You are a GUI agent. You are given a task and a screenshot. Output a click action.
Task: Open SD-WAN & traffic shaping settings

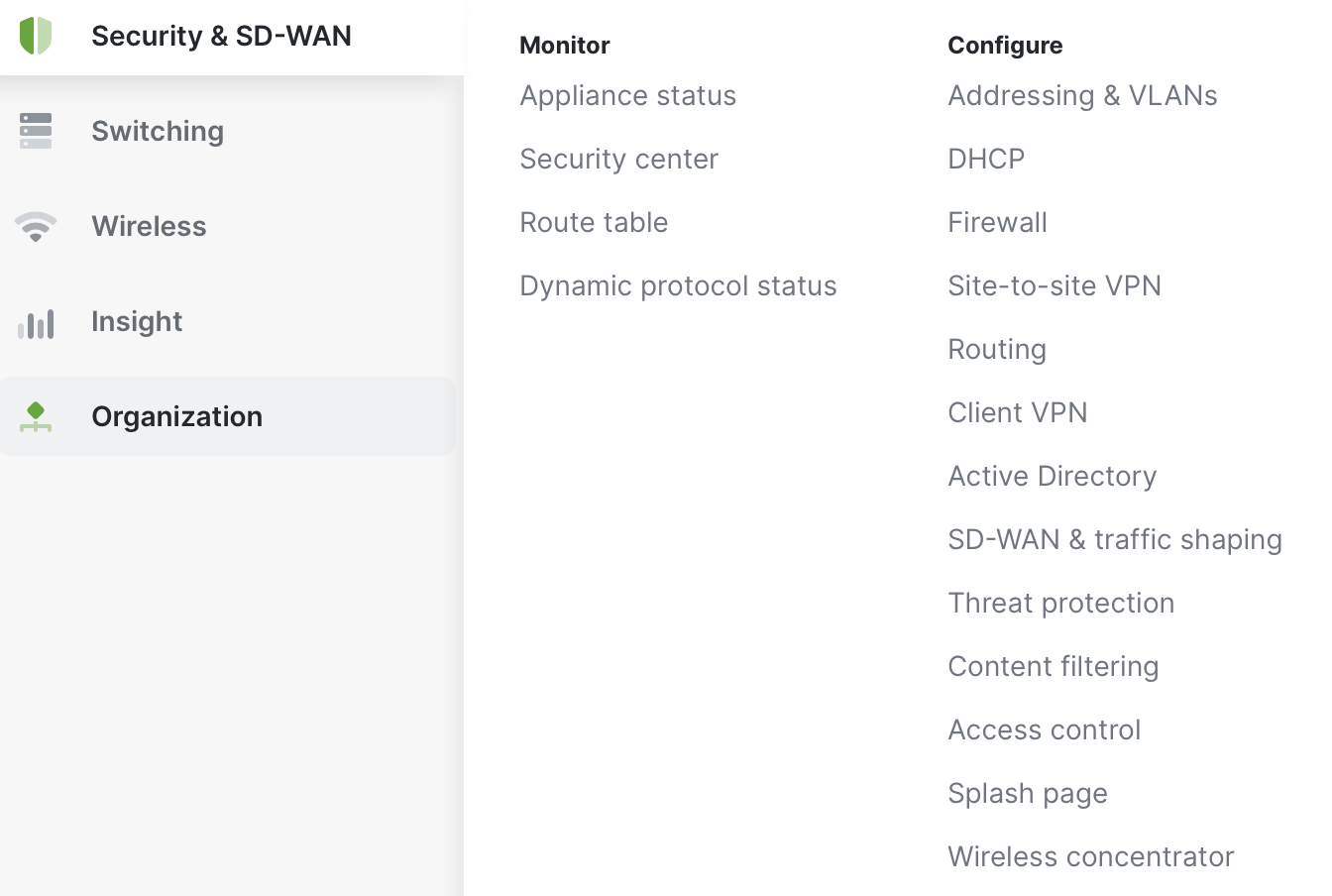click(x=1115, y=539)
